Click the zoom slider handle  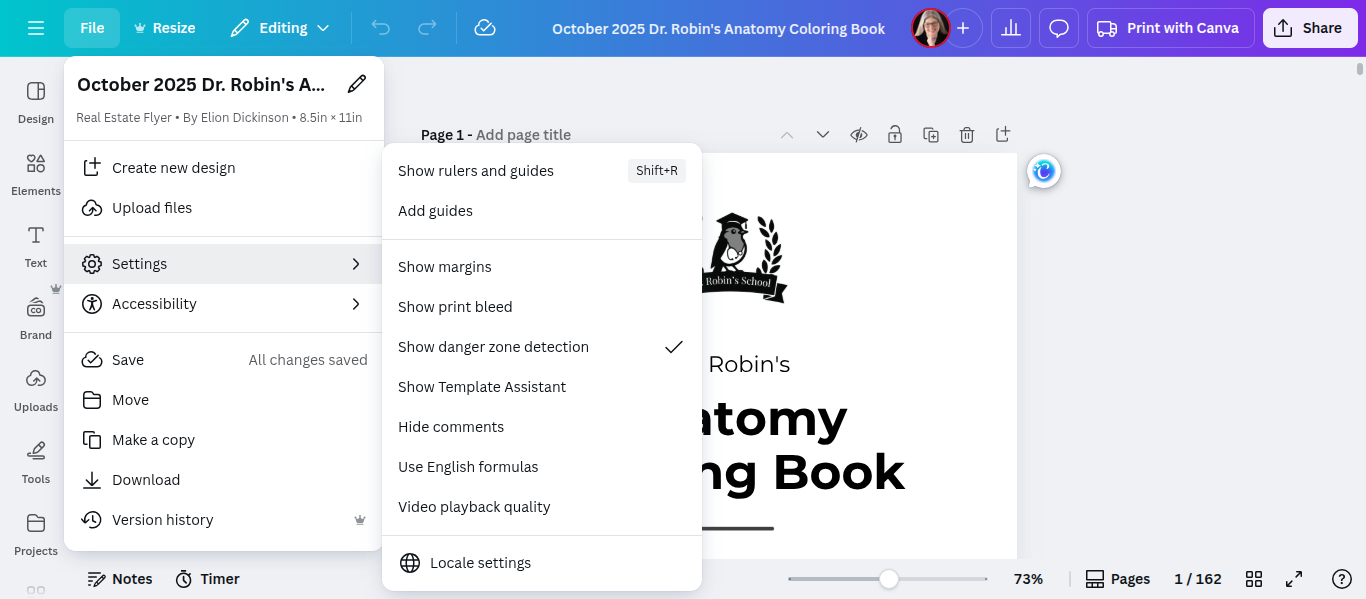click(888, 579)
